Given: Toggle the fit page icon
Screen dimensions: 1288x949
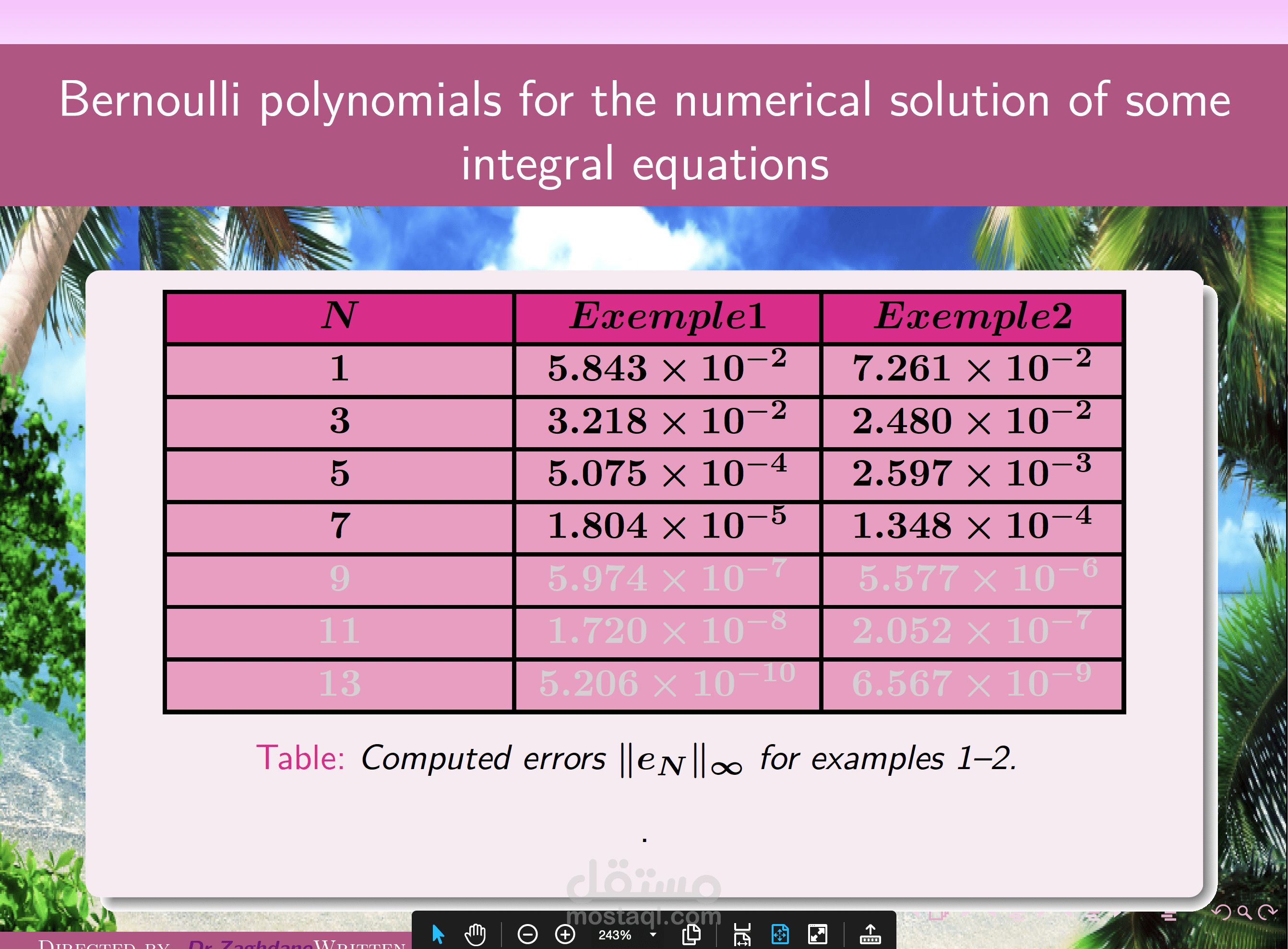Looking at the screenshot, I should pyautogui.click(x=780, y=934).
